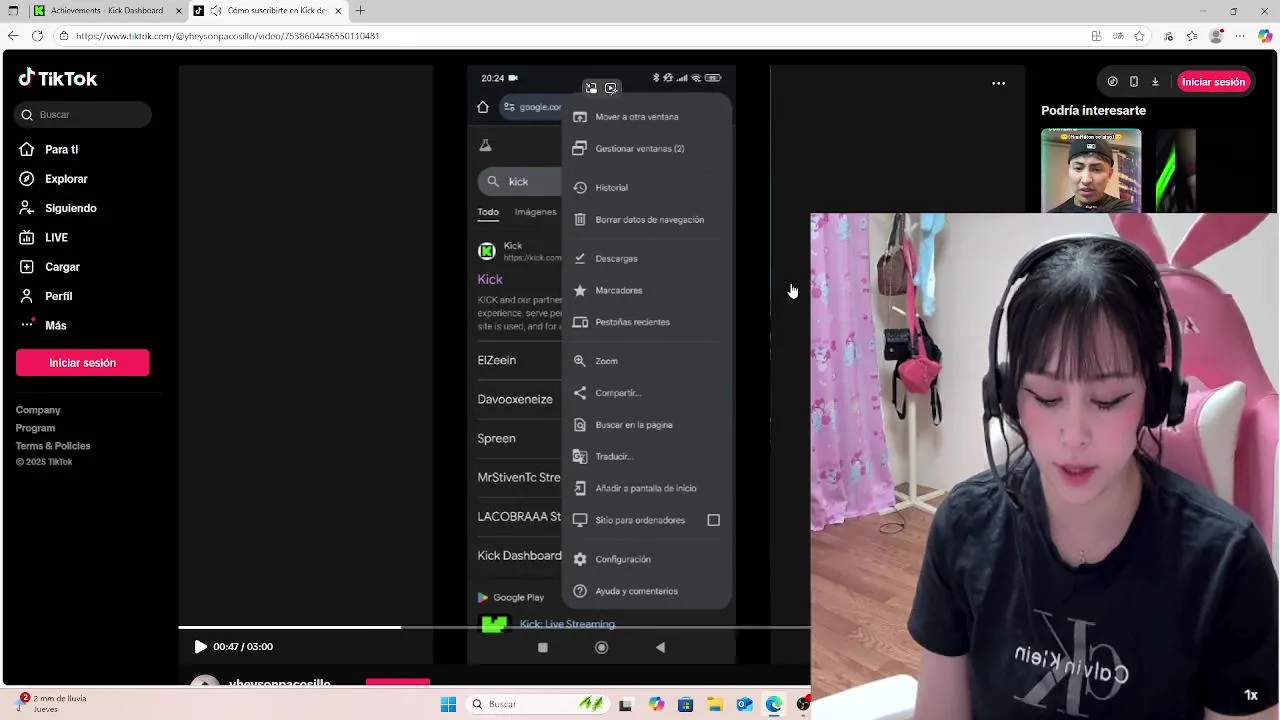Screen dimensions: 1280x720
Task: Open Microsoft Store from the taskbar
Action: pos(685,705)
